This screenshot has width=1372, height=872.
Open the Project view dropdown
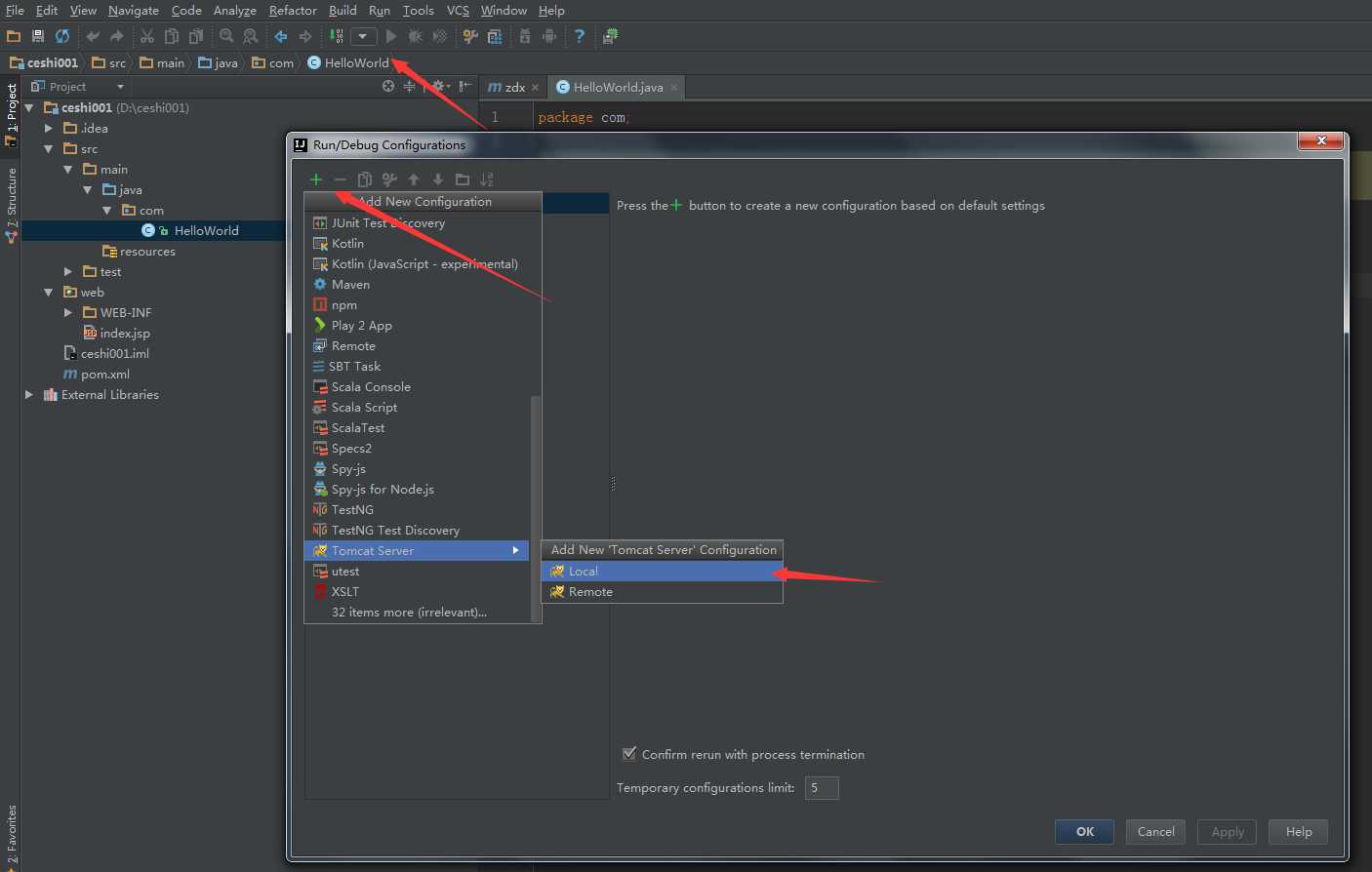(x=79, y=86)
